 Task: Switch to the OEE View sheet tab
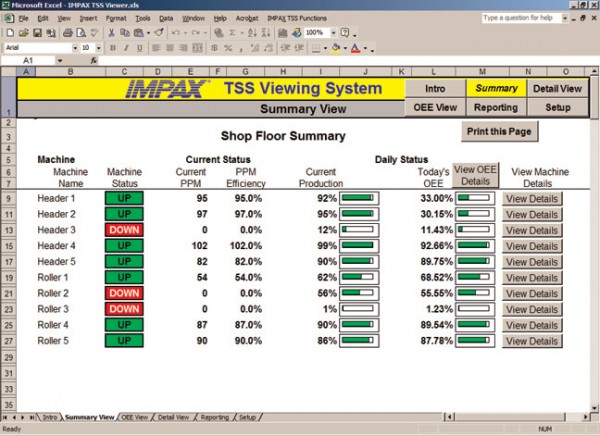[x=135, y=417]
